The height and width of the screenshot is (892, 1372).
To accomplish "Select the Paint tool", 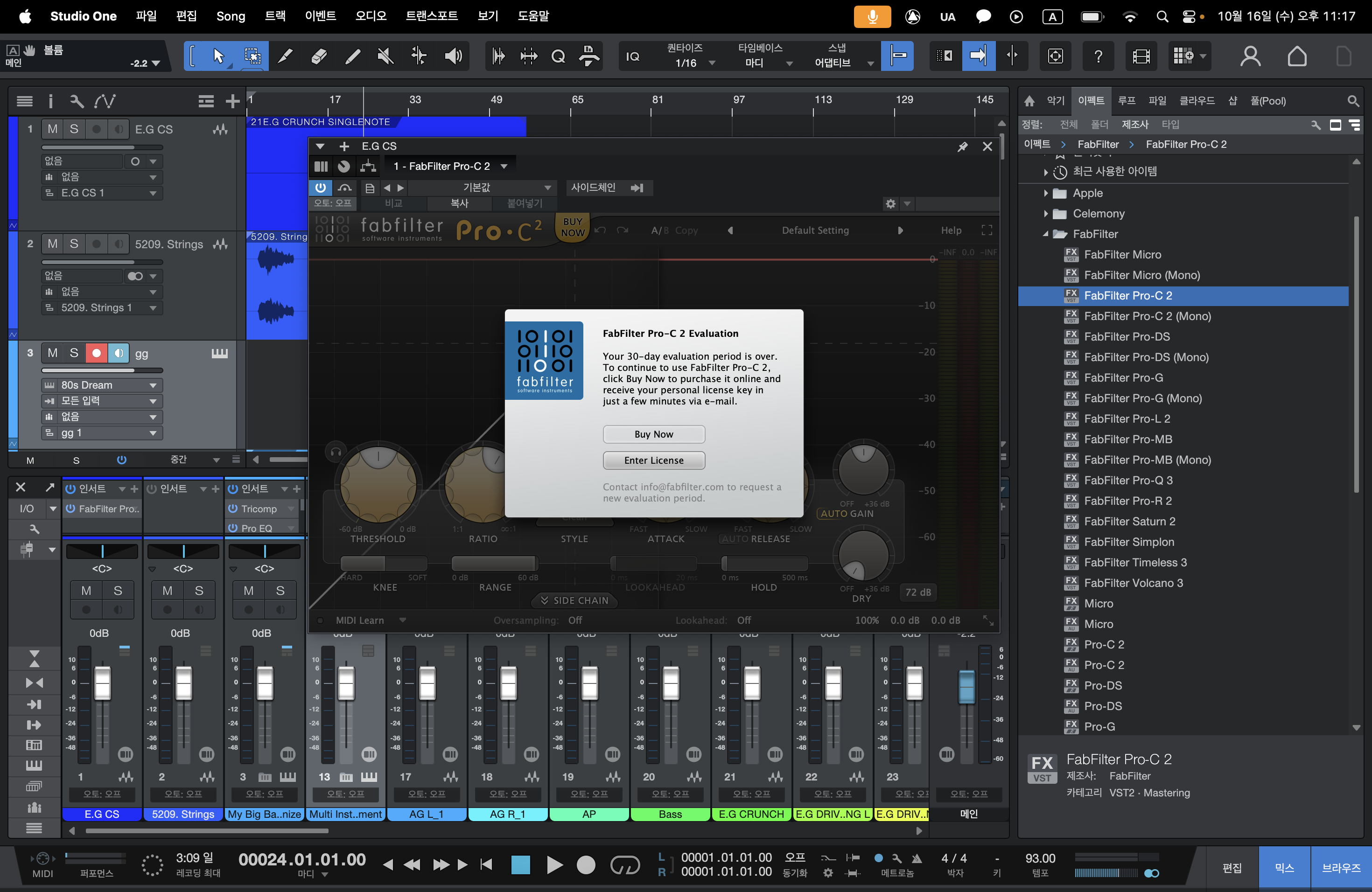I will coord(352,56).
